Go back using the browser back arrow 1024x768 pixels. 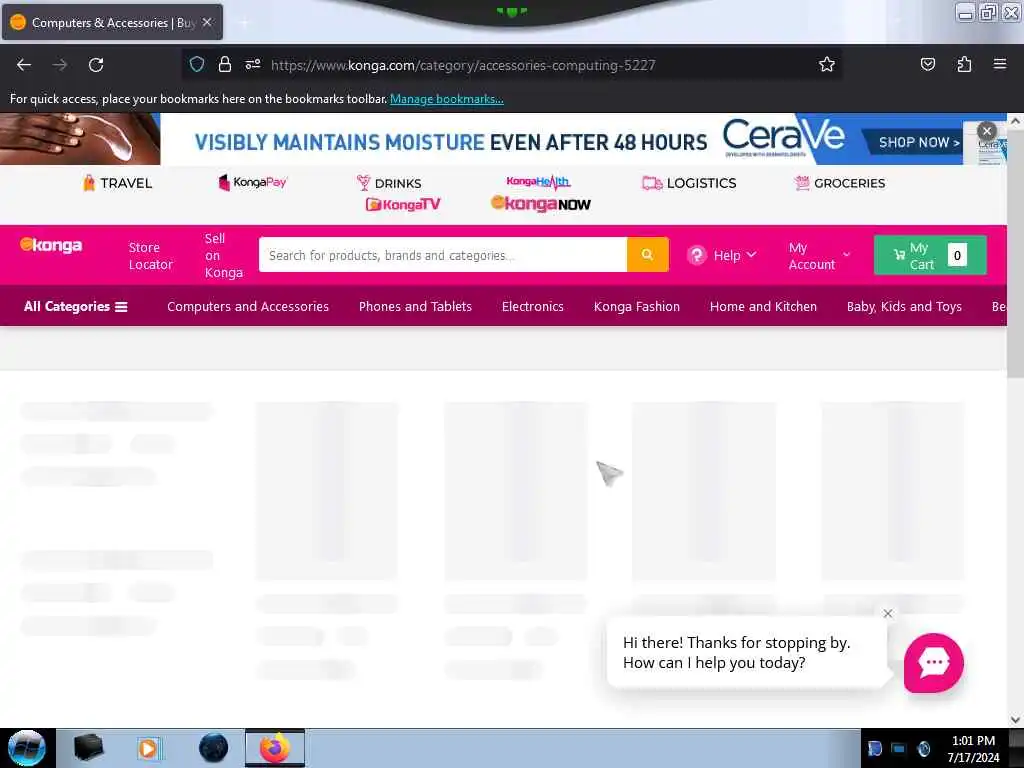point(24,65)
